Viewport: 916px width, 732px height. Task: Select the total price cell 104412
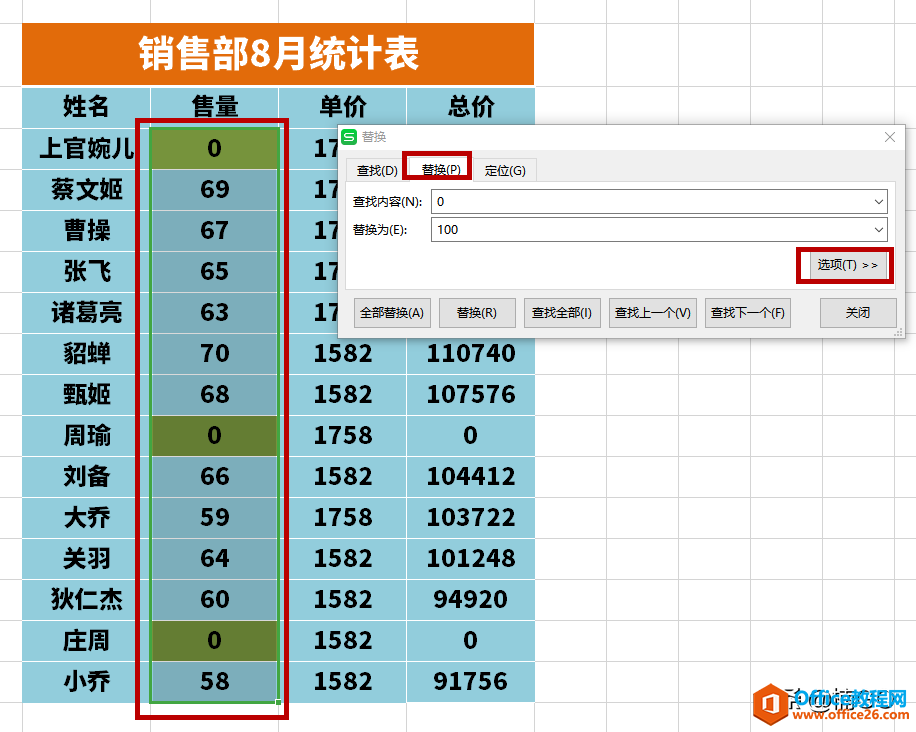[x=471, y=476]
